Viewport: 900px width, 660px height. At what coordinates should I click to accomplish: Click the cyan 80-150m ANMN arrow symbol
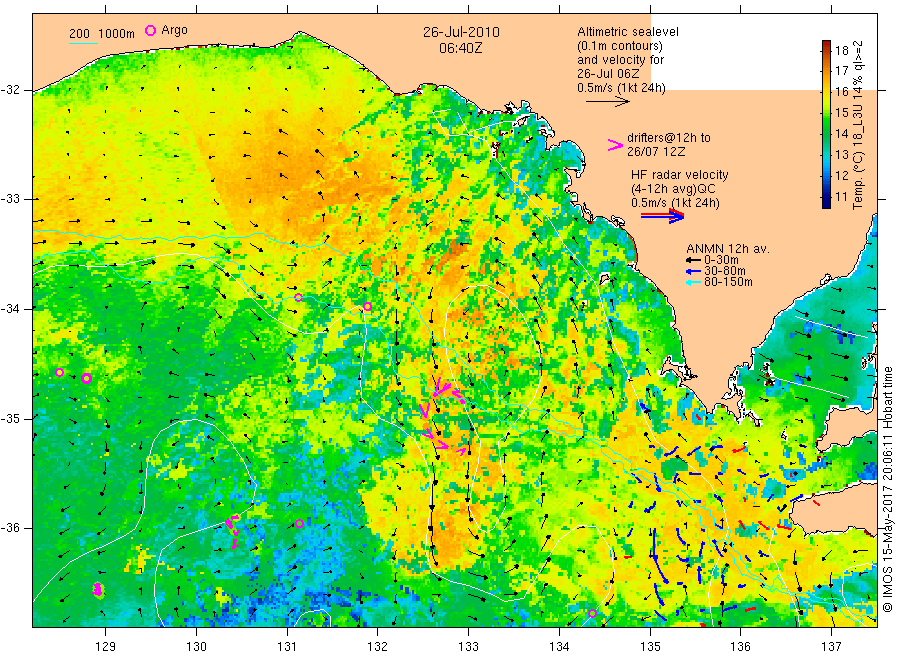click(x=693, y=282)
